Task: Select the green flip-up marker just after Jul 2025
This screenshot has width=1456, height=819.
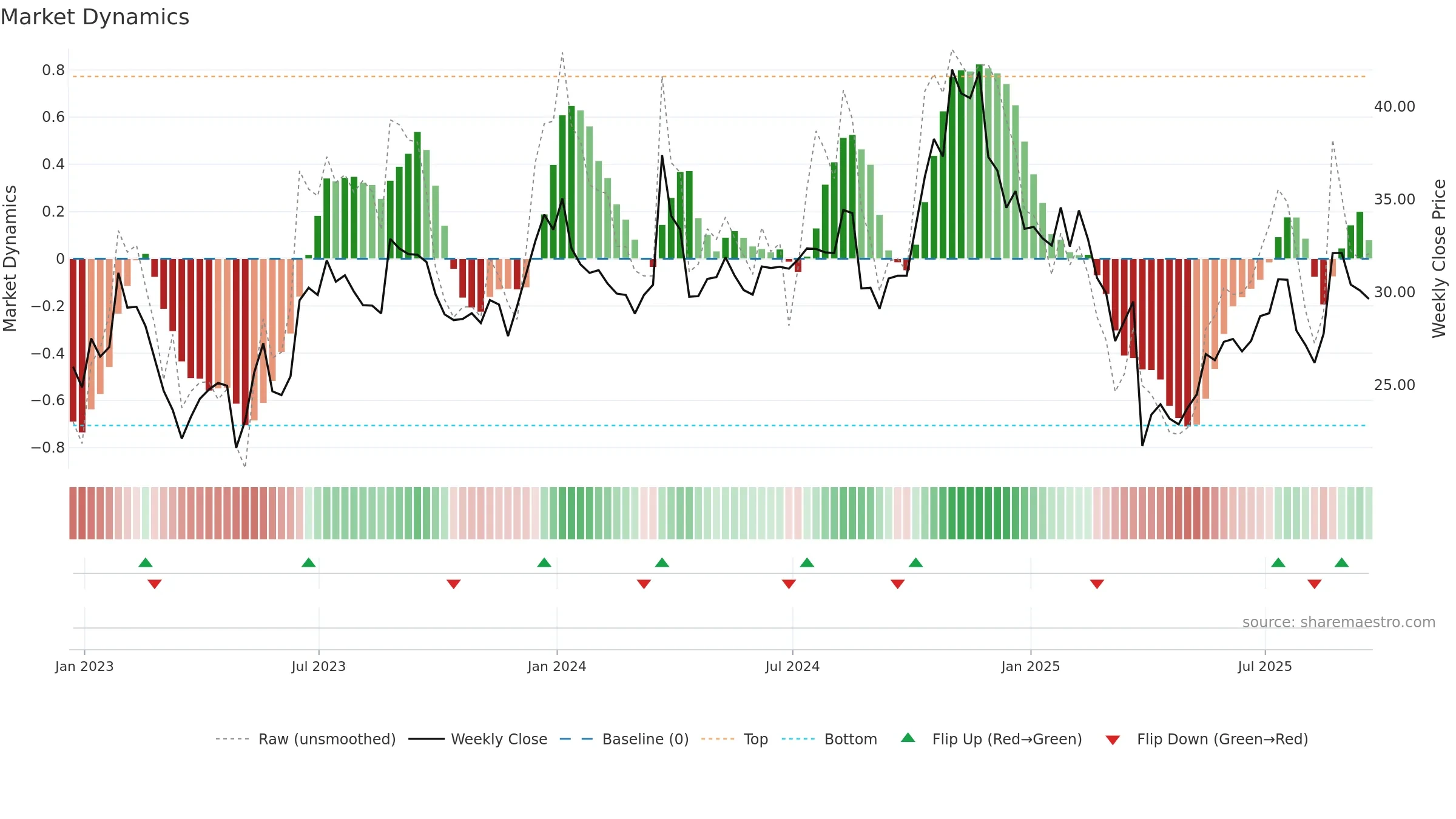Action: click(x=1278, y=562)
